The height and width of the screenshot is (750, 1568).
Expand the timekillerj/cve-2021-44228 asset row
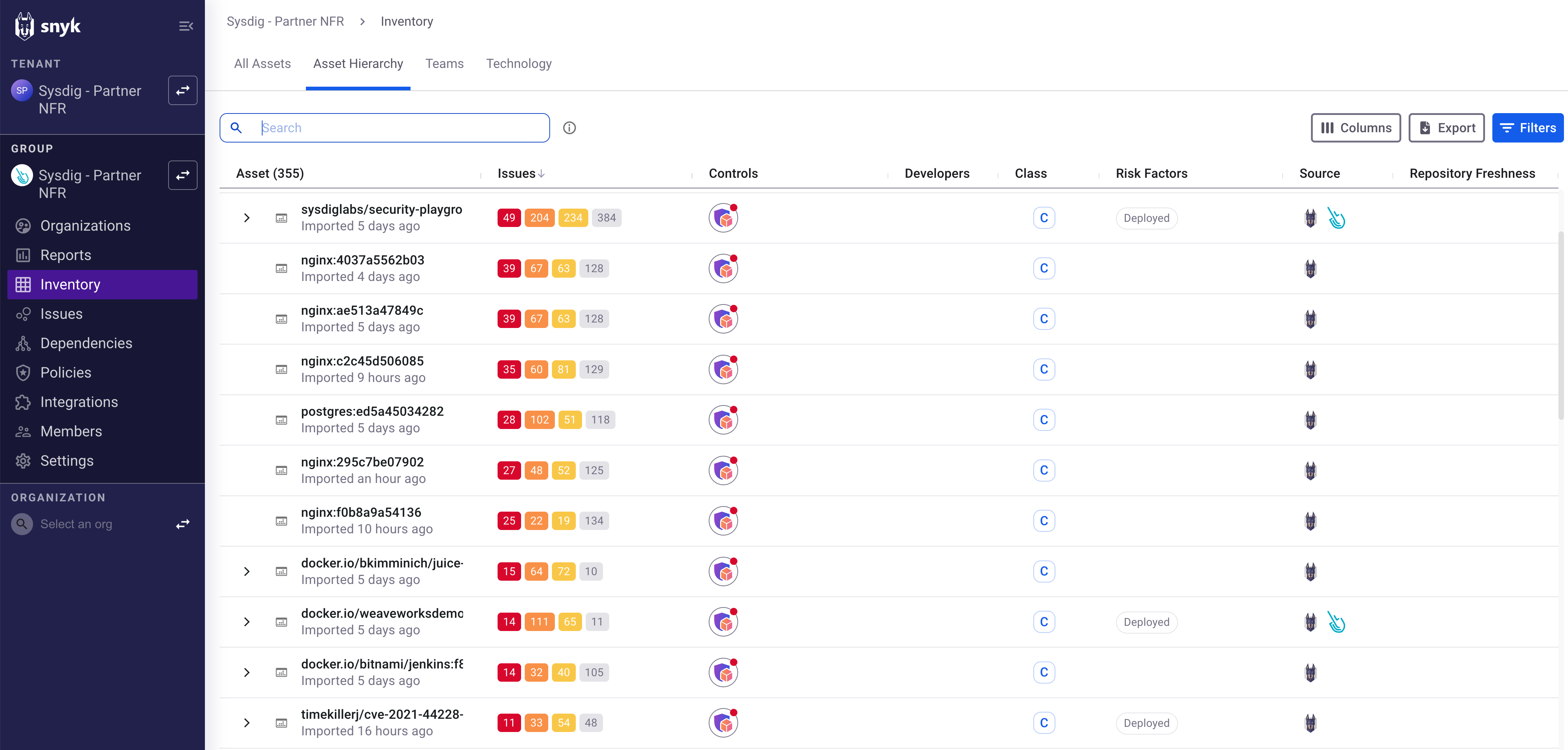tap(246, 723)
